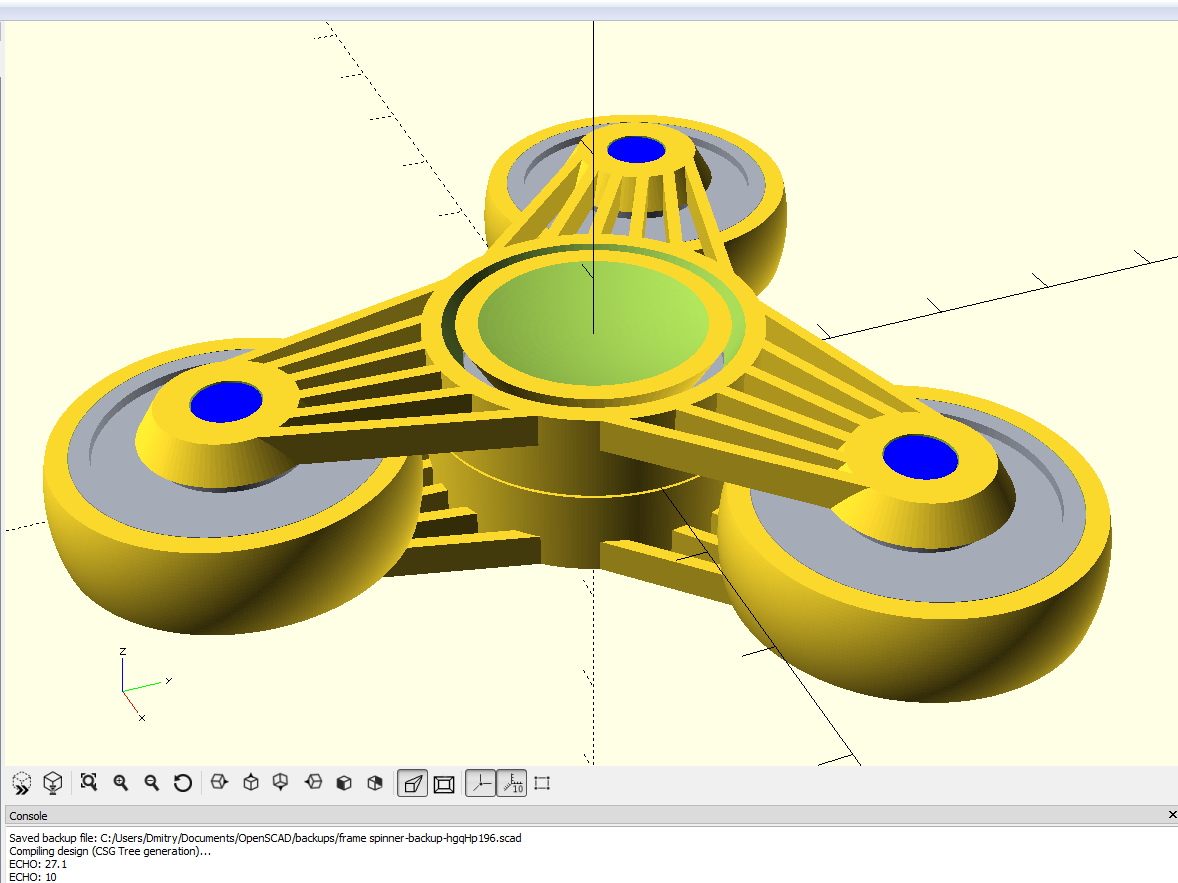Zoom out with the magnifier minus icon
1178x883 pixels.
(x=152, y=783)
